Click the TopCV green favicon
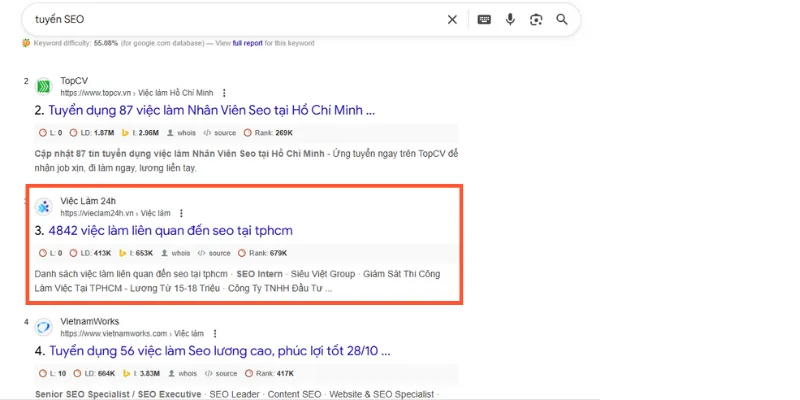 44,86
